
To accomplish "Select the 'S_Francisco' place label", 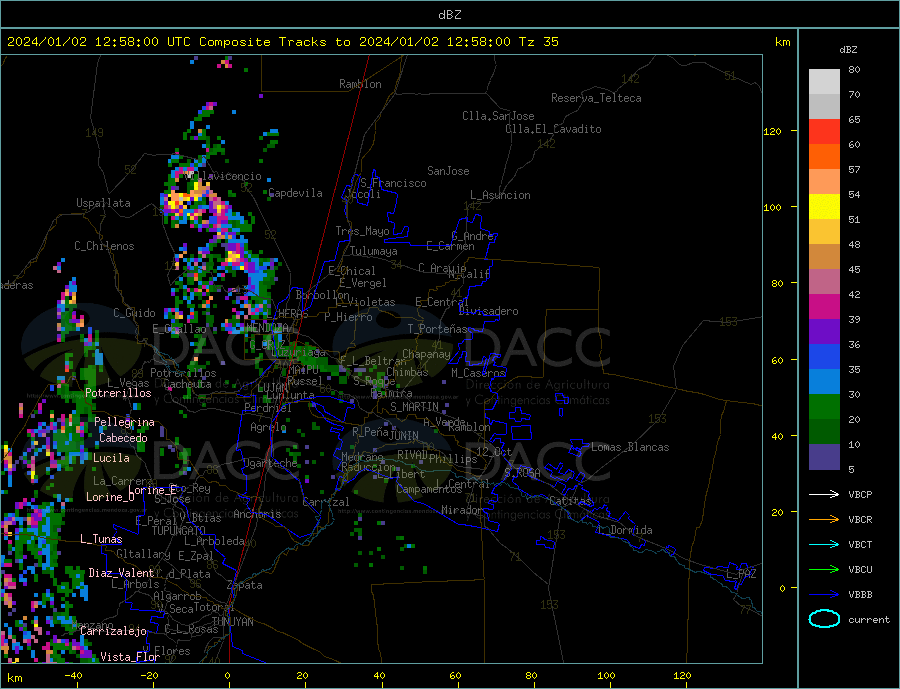I will pos(393,183).
